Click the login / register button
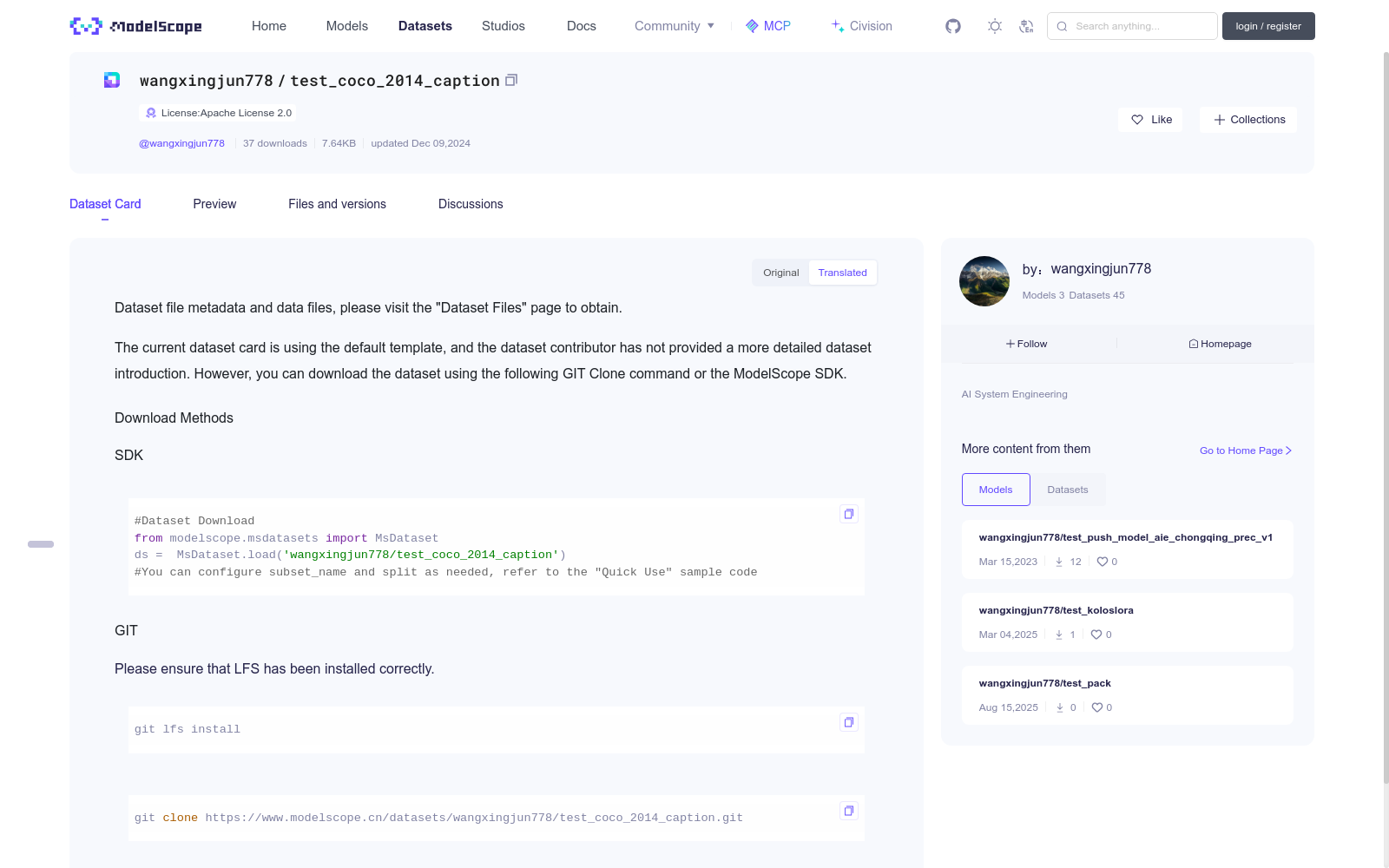This screenshot has width=1389, height=868. point(1268,26)
